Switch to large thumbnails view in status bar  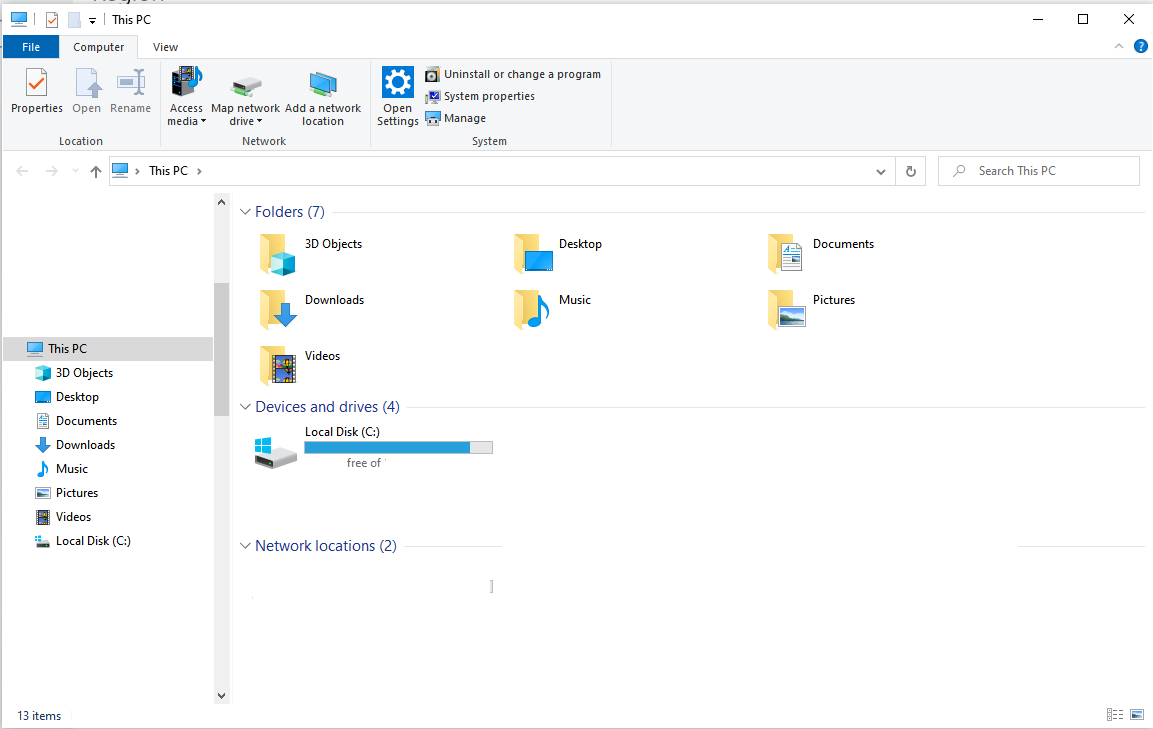point(1137,714)
